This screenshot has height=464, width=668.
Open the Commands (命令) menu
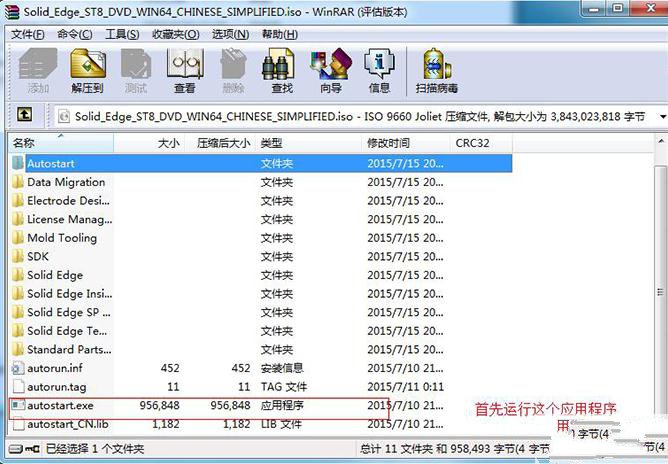(75, 34)
